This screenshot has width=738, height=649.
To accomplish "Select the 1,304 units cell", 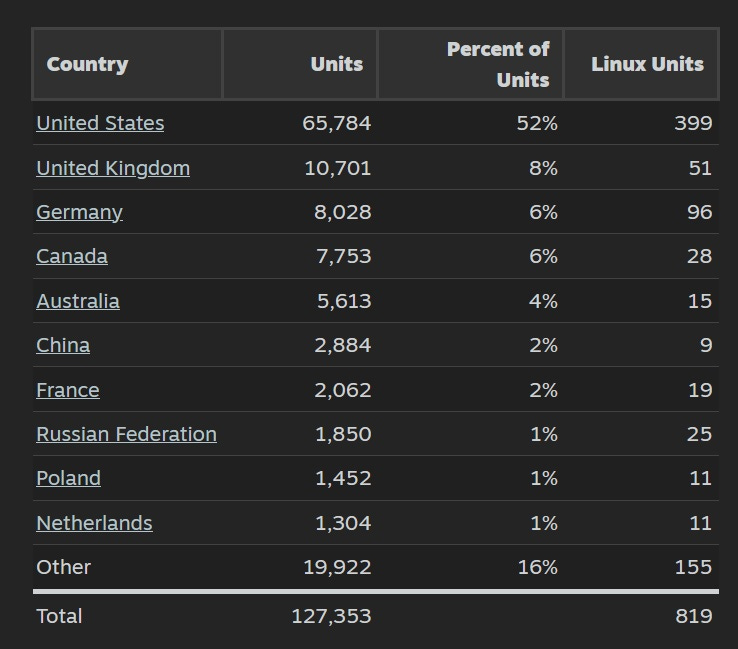I will (x=343, y=523).
